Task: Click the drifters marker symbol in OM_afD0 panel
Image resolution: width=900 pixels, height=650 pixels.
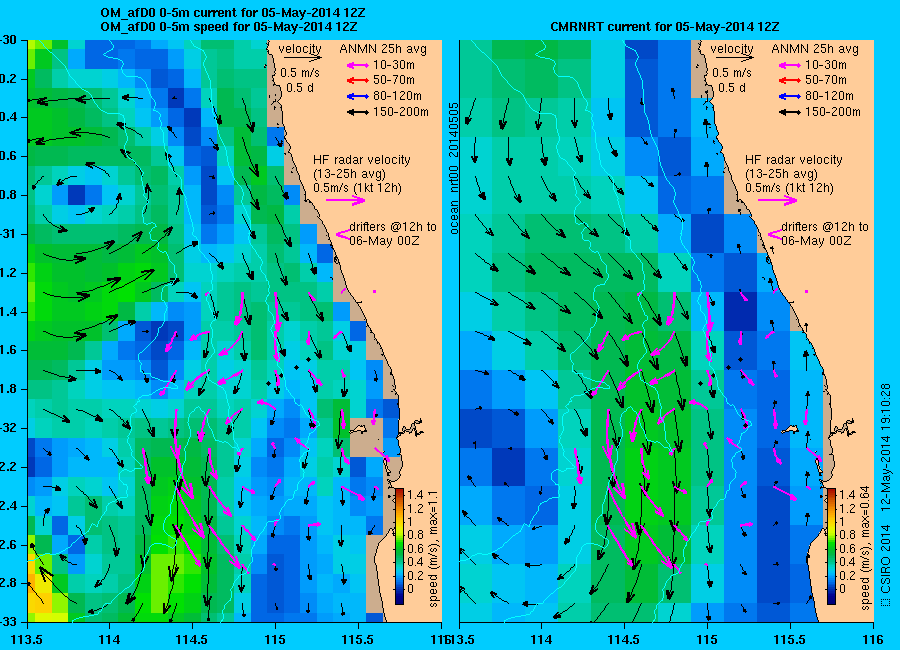Action: tap(343, 234)
